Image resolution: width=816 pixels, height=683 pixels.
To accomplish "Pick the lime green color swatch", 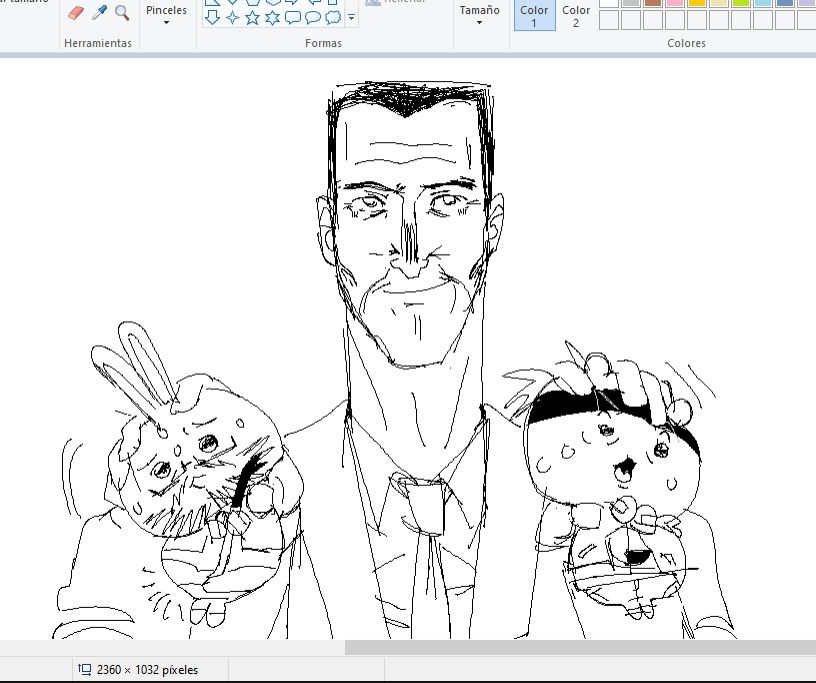I will tap(741, 3).
